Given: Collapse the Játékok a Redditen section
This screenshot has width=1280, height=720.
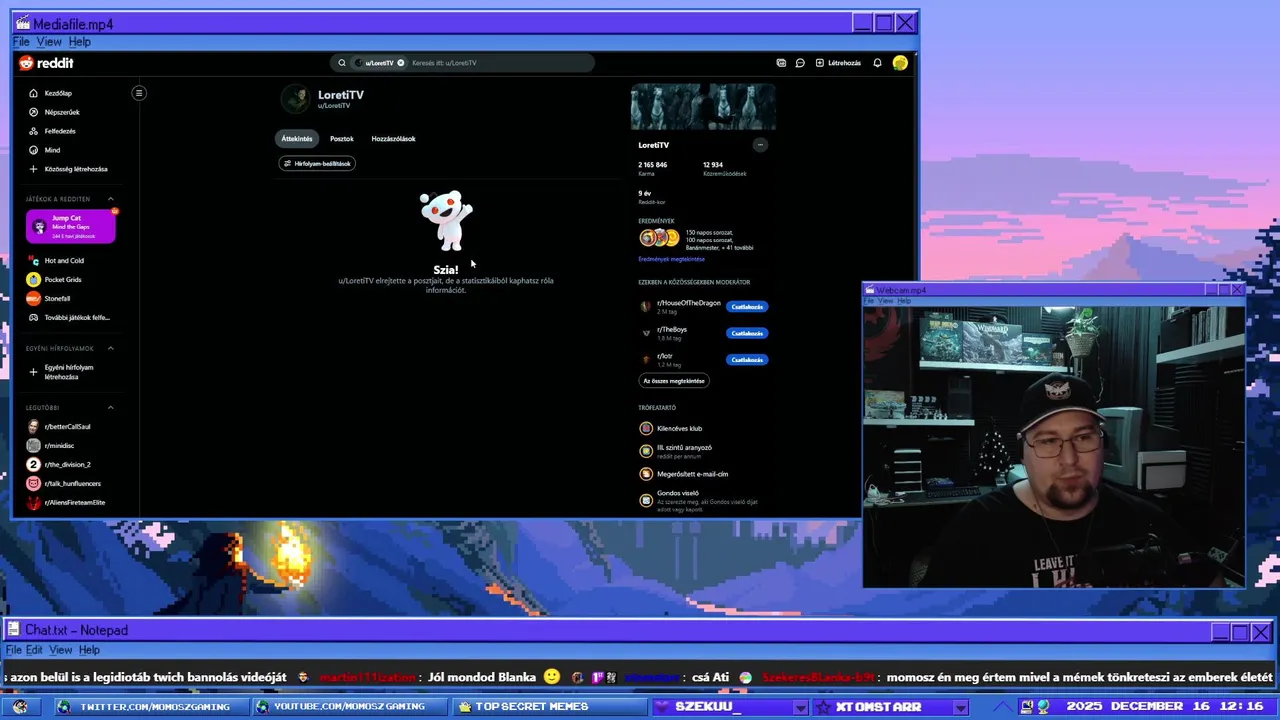Looking at the screenshot, I should point(111,199).
